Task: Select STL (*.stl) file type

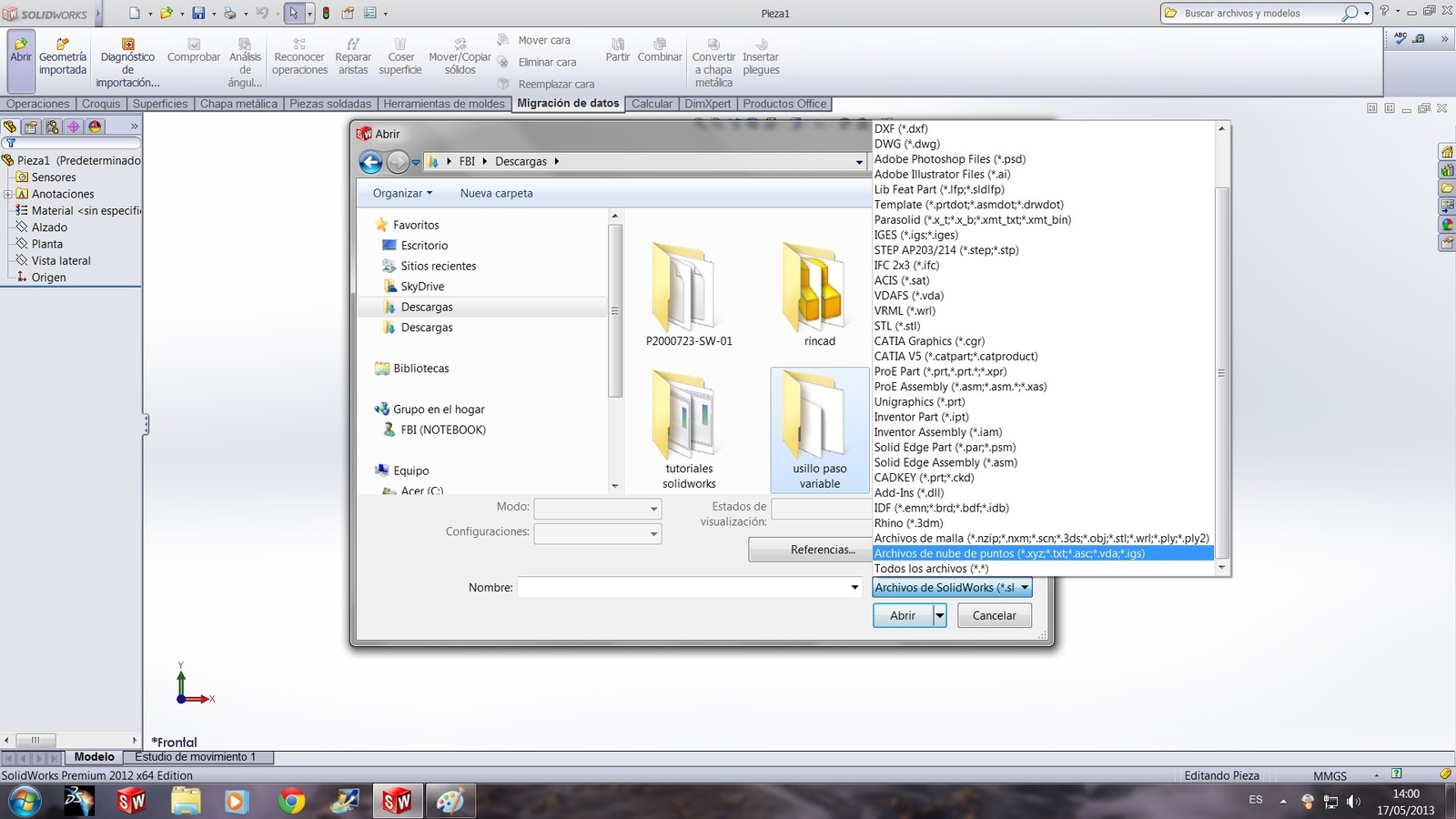Action: tap(1043, 326)
